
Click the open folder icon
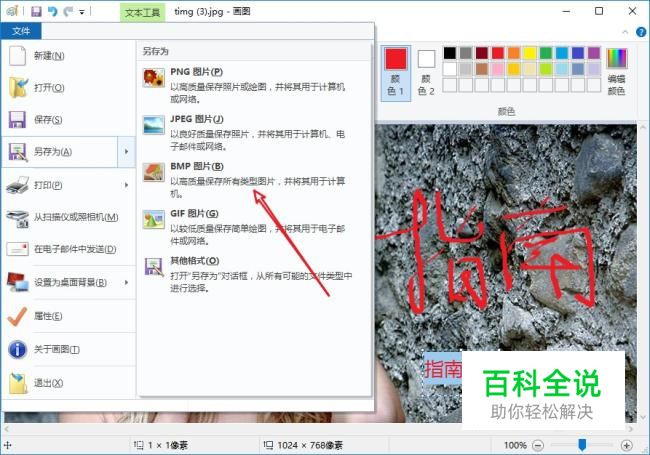(x=18, y=87)
